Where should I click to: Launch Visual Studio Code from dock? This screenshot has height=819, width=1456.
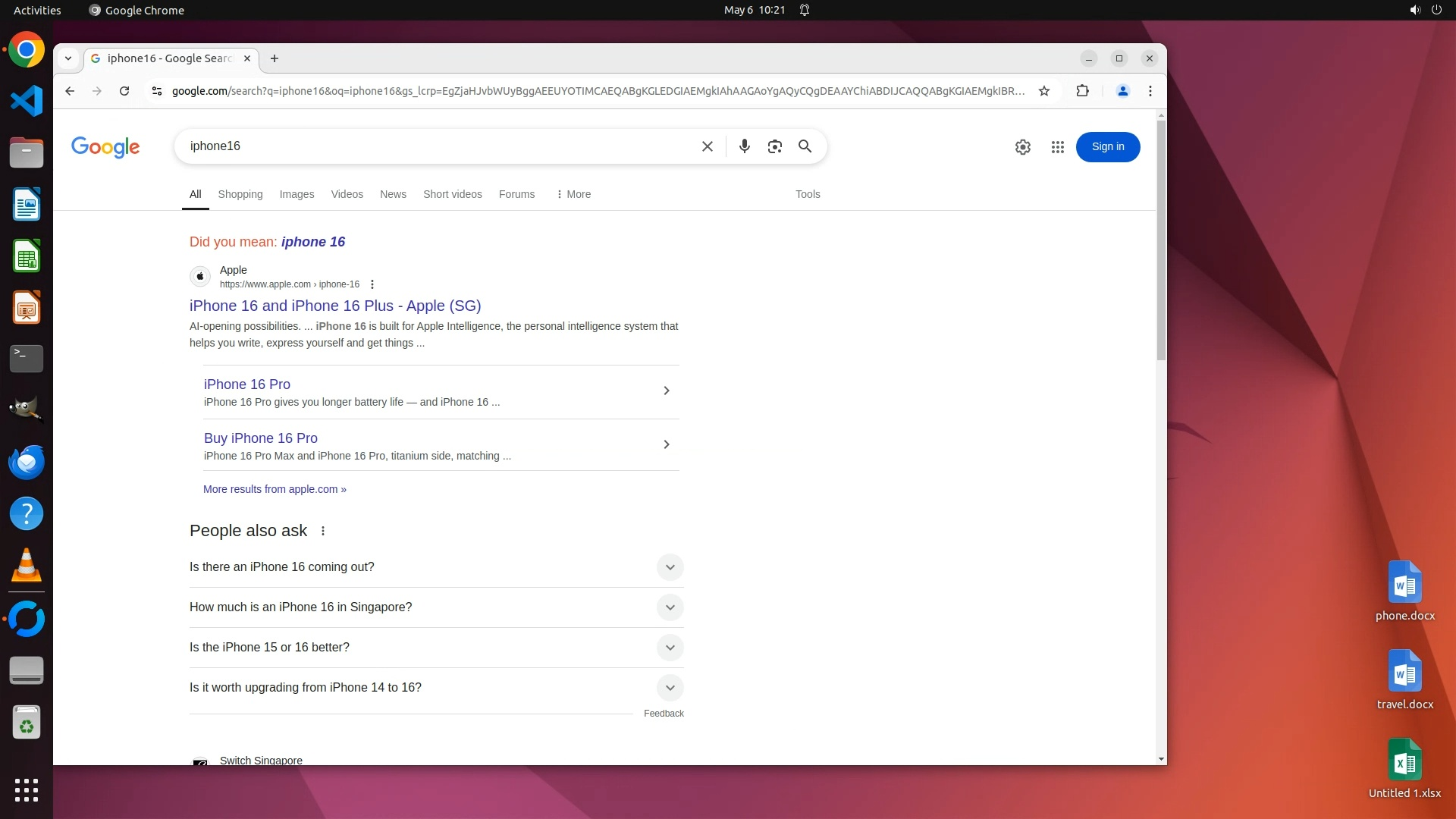27,102
